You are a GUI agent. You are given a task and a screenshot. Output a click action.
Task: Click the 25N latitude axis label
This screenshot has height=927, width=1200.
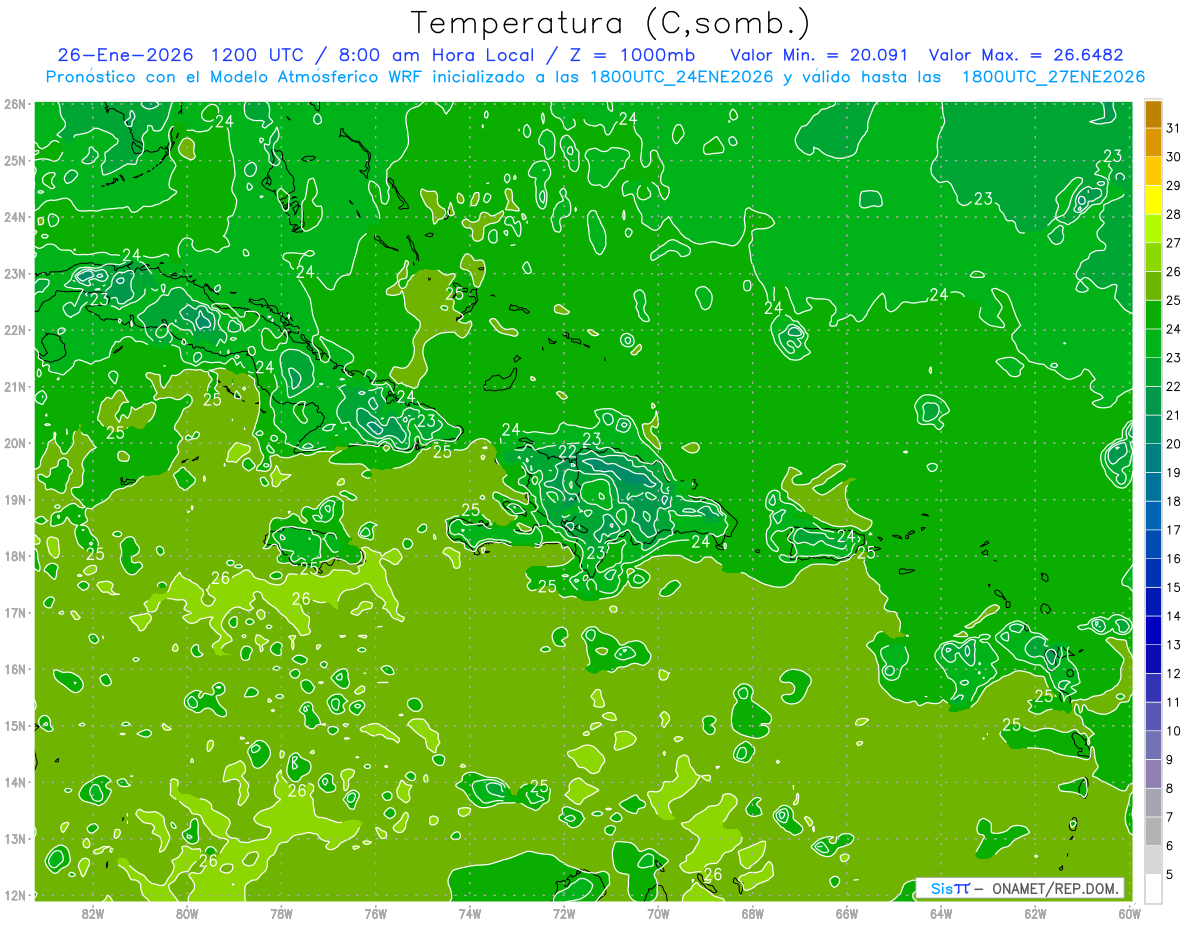click(14, 160)
